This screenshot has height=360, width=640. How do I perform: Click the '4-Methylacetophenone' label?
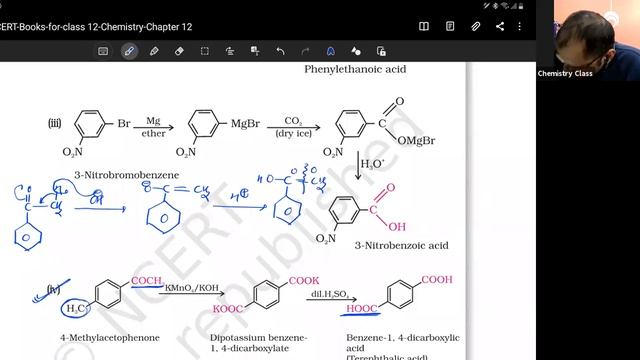pos(110,338)
